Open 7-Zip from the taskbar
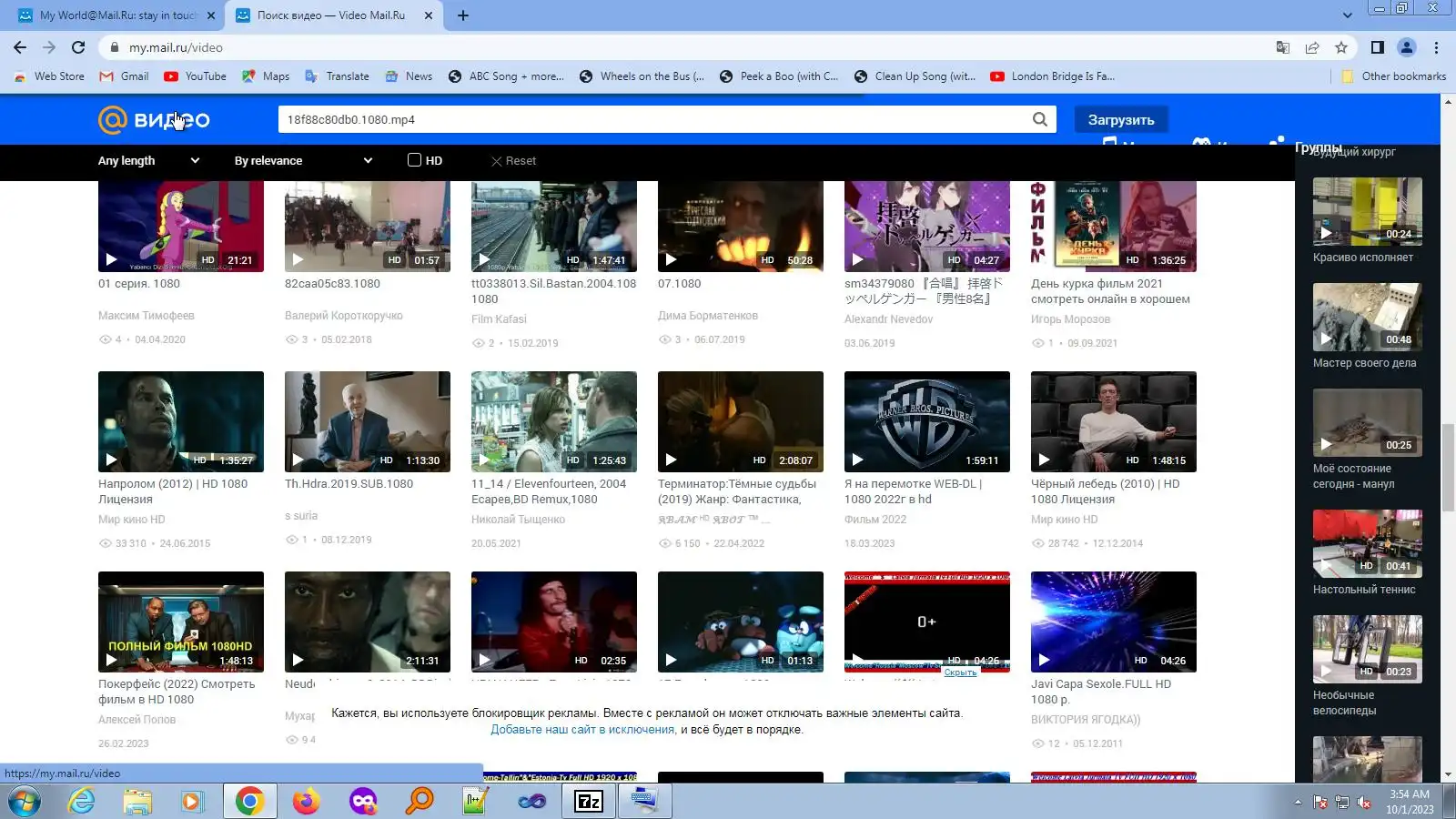Viewport: 1456px width, 819px height. pyautogui.click(x=589, y=802)
